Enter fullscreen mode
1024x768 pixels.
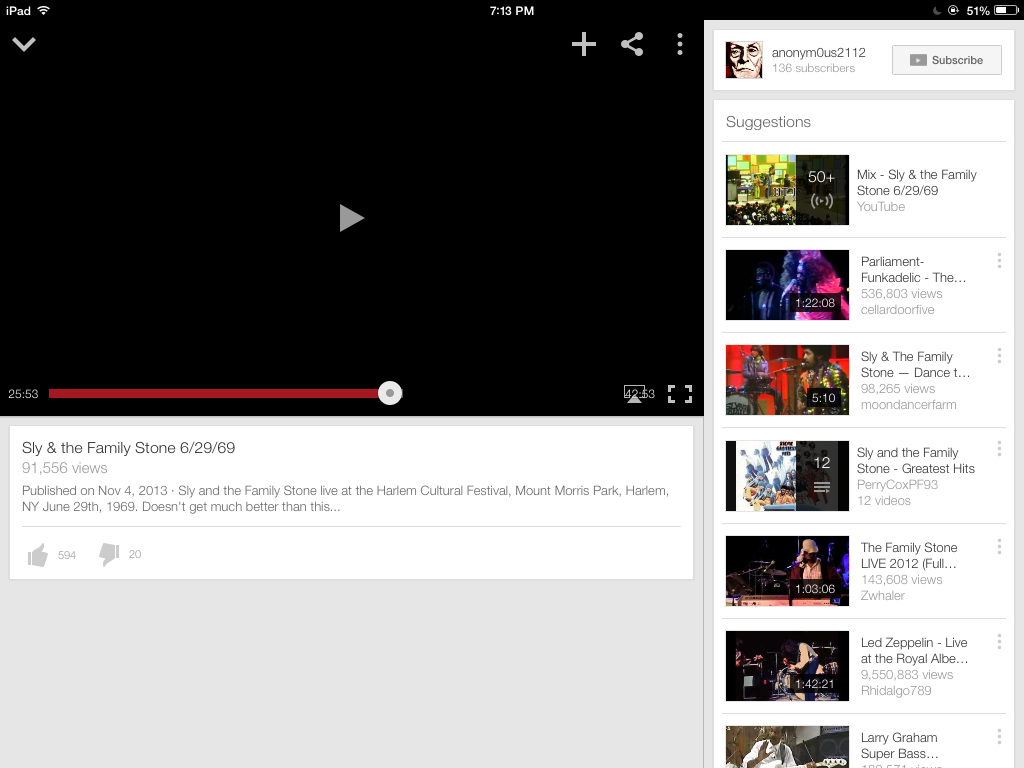pyautogui.click(x=680, y=394)
